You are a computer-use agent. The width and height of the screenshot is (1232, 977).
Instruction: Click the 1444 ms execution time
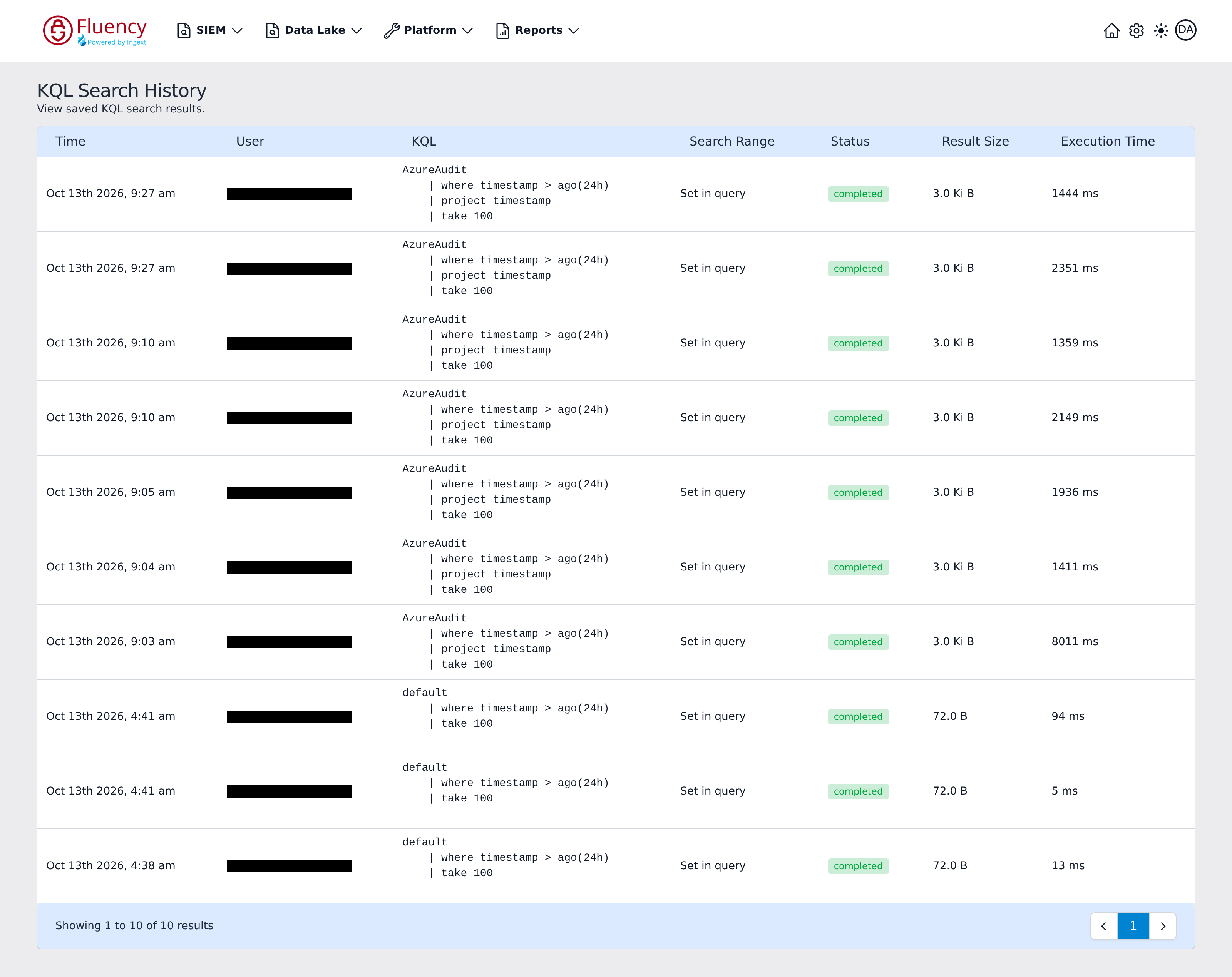pos(1075,194)
